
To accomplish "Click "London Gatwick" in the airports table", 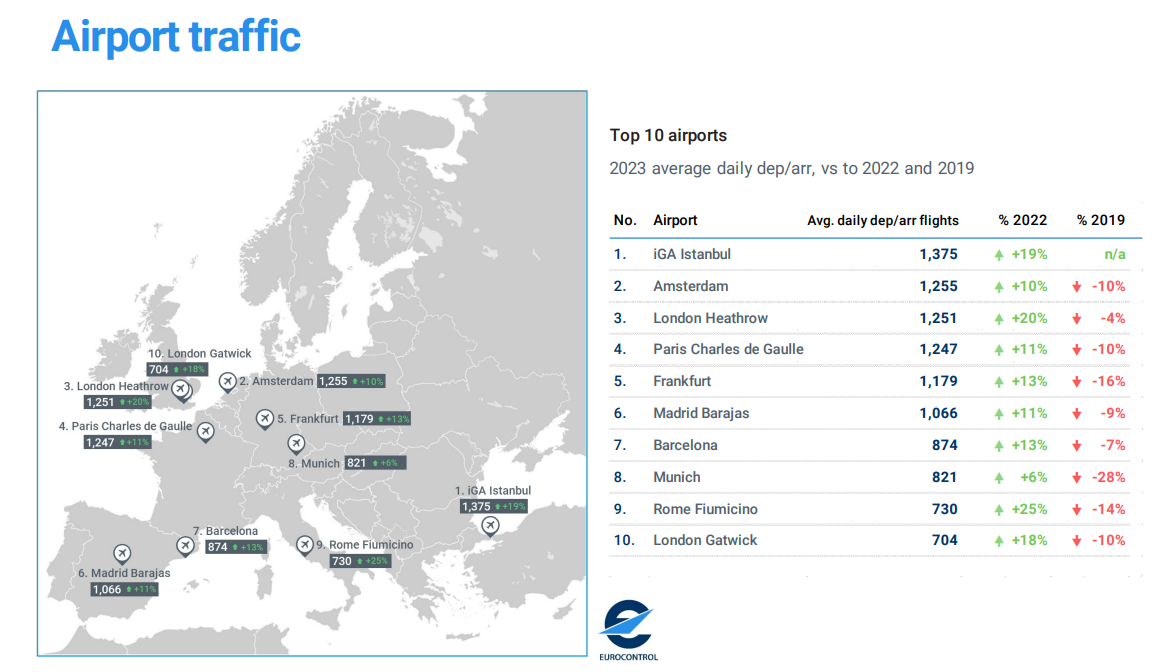I will pos(705,540).
